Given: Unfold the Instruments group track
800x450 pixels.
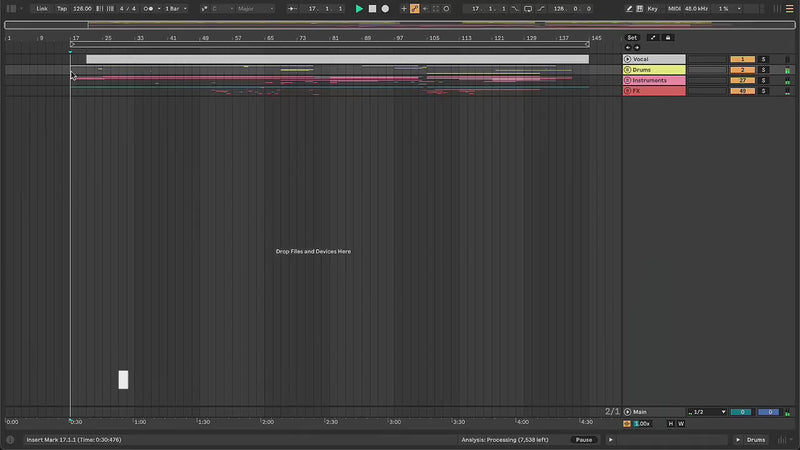Looking at the screenshot, I should (628, 80).
